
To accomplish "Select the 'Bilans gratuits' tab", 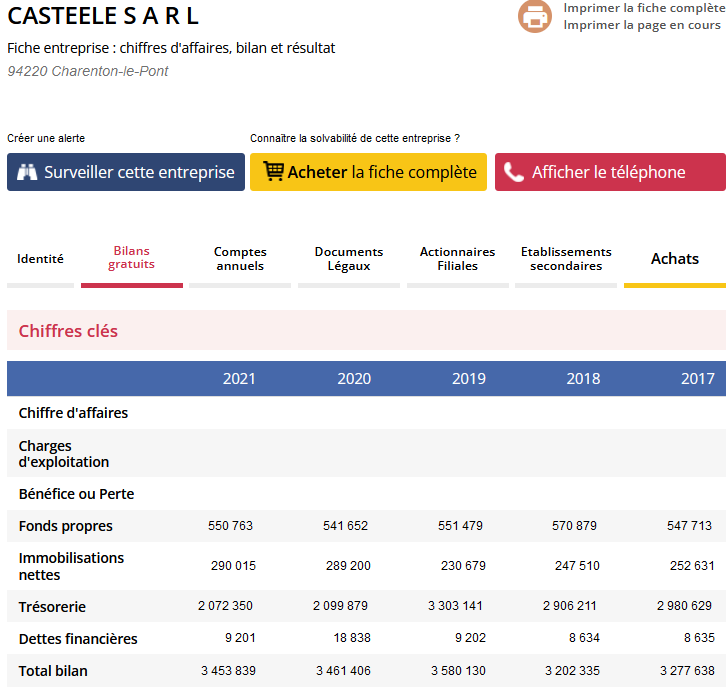I will [x=132, y=258].
